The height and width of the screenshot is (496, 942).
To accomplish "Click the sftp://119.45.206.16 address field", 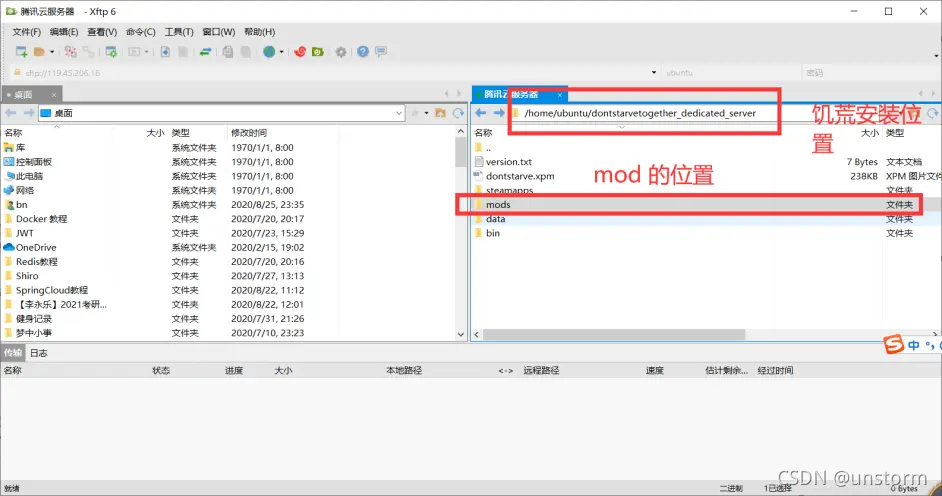I will click(334, 73).
